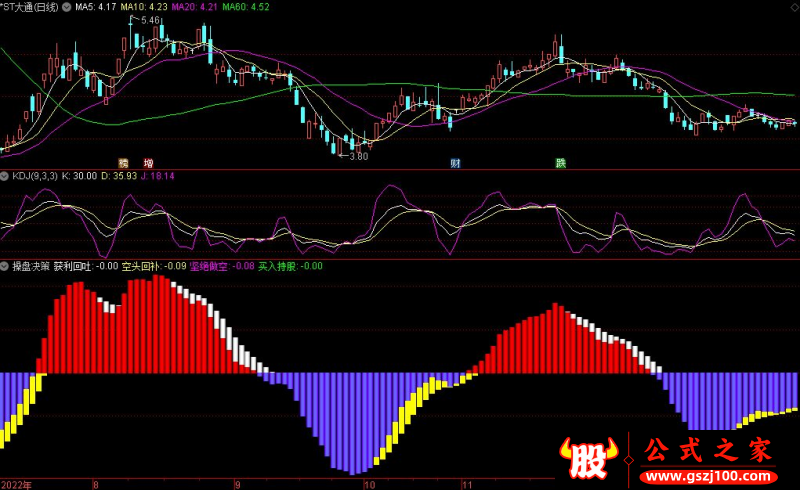Click the 获利回吐: -0.00 label

tap(86, 266)
